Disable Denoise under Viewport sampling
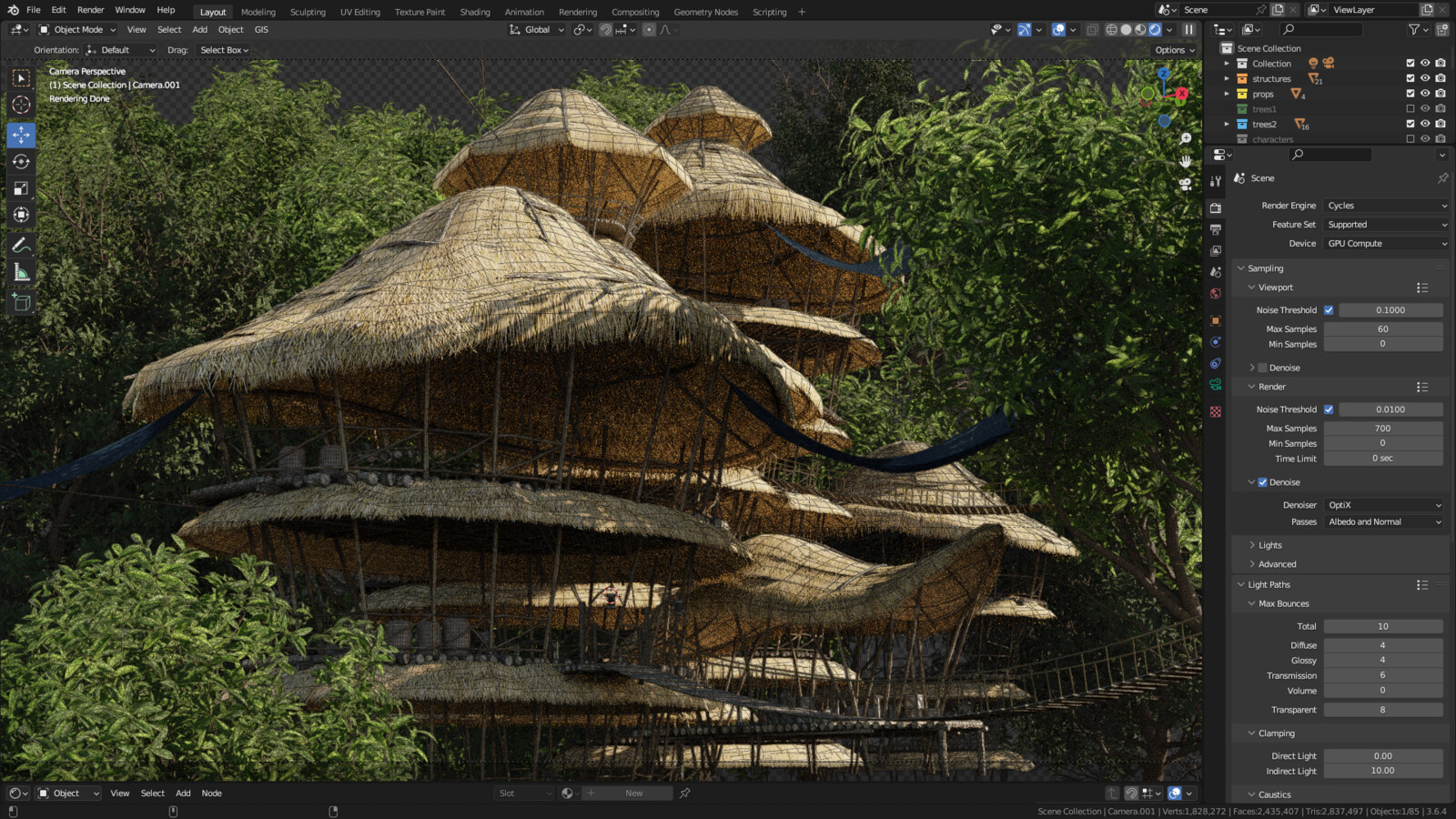 (1263, 367)
